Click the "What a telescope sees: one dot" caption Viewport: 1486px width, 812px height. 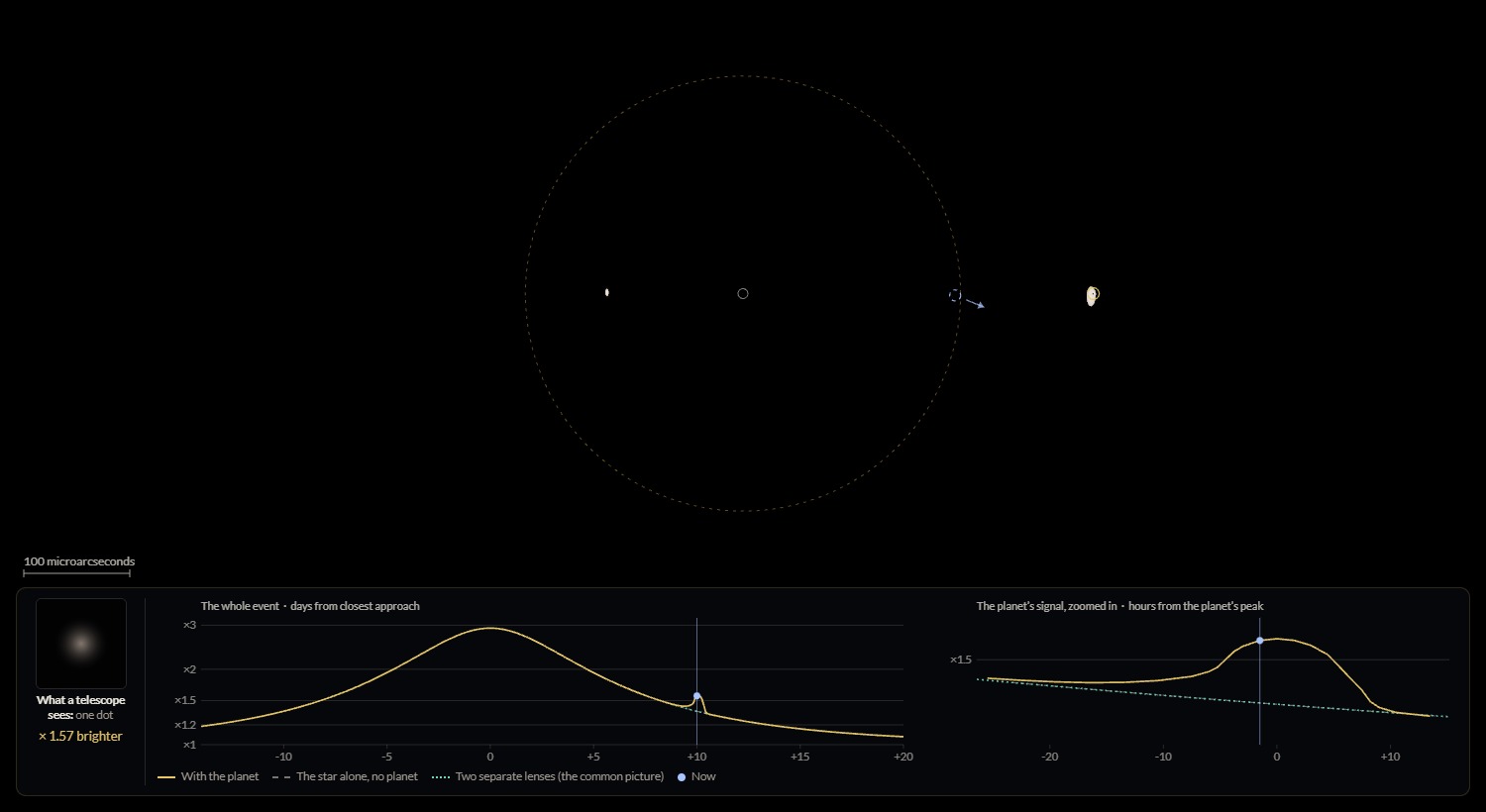pyautogui.click(x=81, y=707)
